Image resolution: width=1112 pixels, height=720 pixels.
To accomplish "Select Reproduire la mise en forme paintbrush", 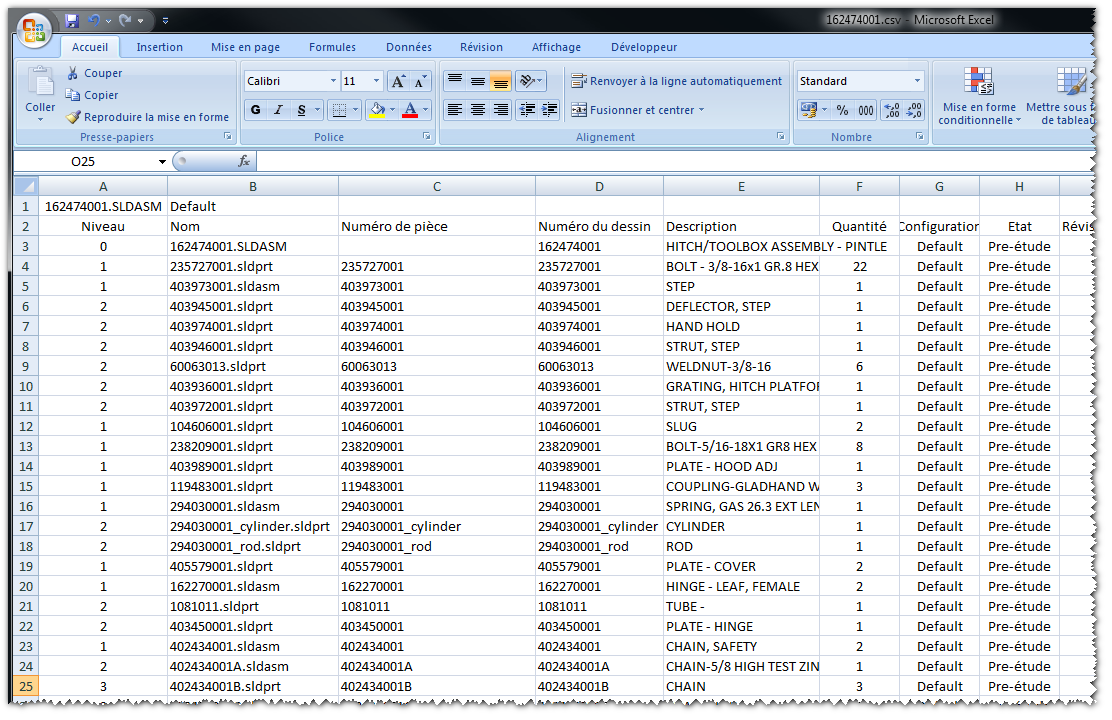I will (147, 117).
